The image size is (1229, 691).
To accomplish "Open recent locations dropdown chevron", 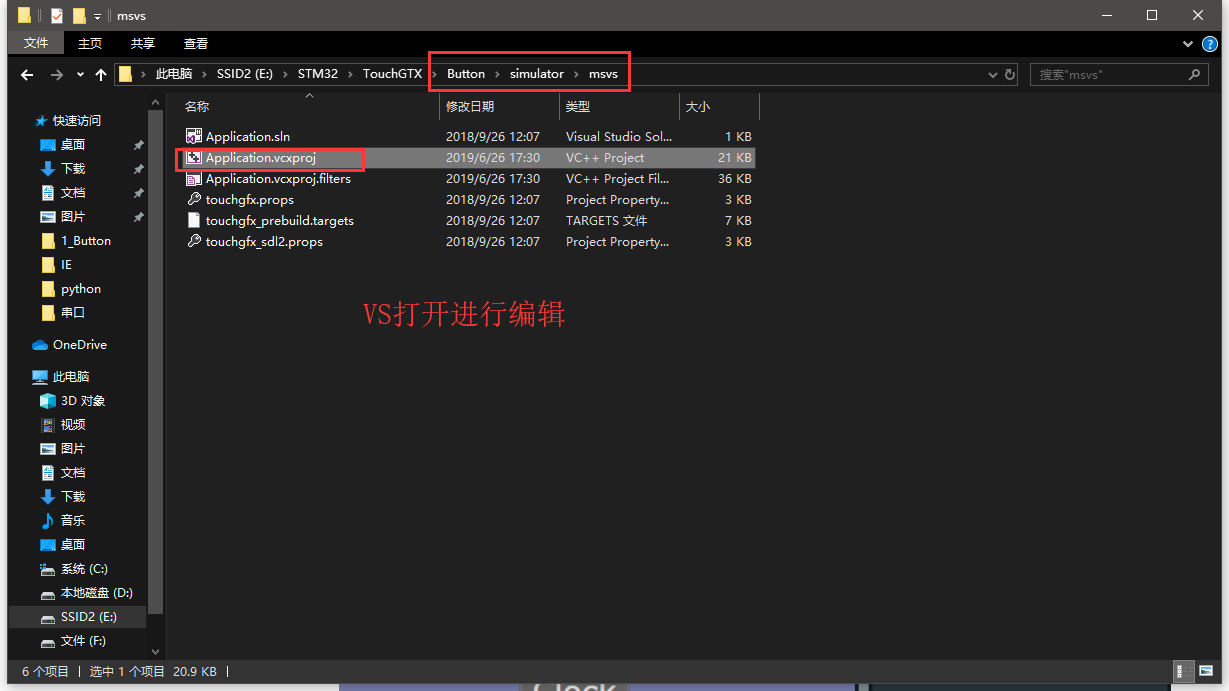I will [x=80, y=75].
